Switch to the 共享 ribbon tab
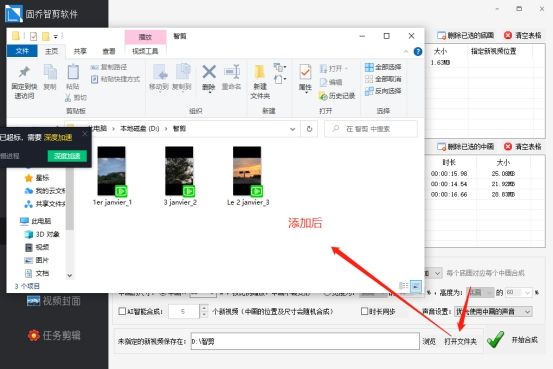This screenshot has width=553, height=369. [x=80, y=51]
